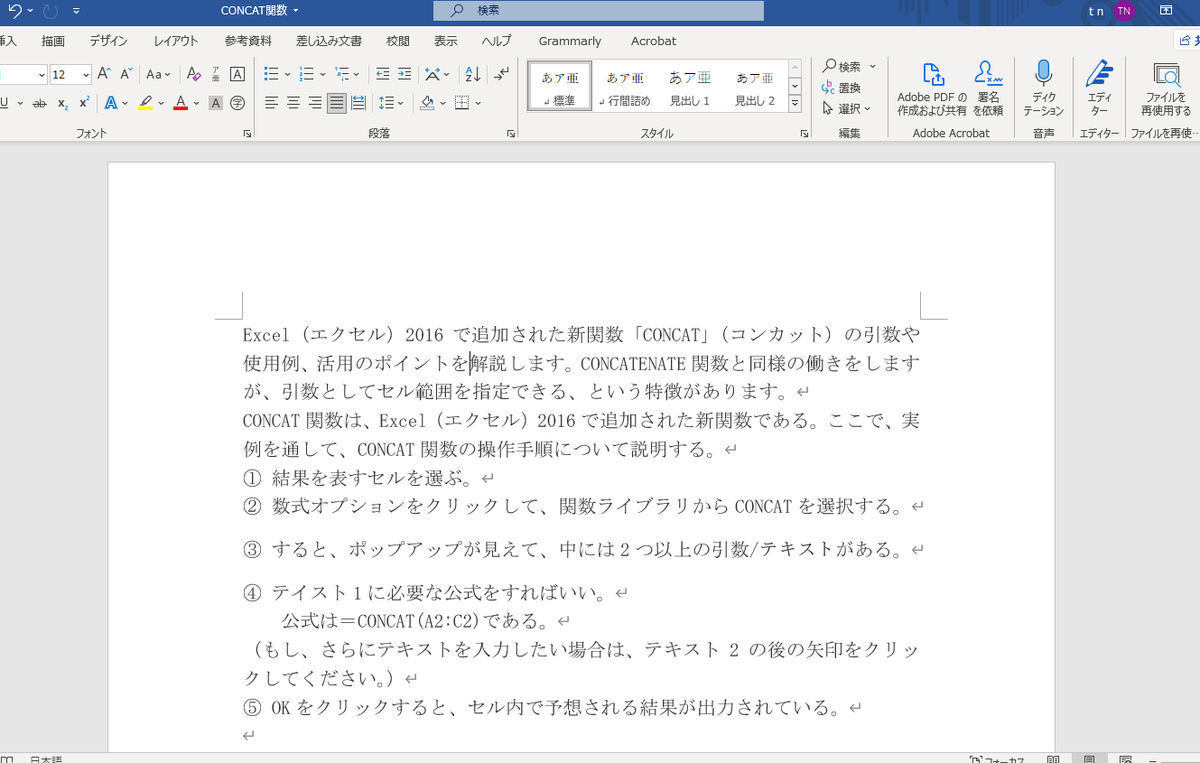Viewport: 1200px width, 763px height.
Task: Apply the 標準 (Normal) style
Action: (x=560, y=88)
